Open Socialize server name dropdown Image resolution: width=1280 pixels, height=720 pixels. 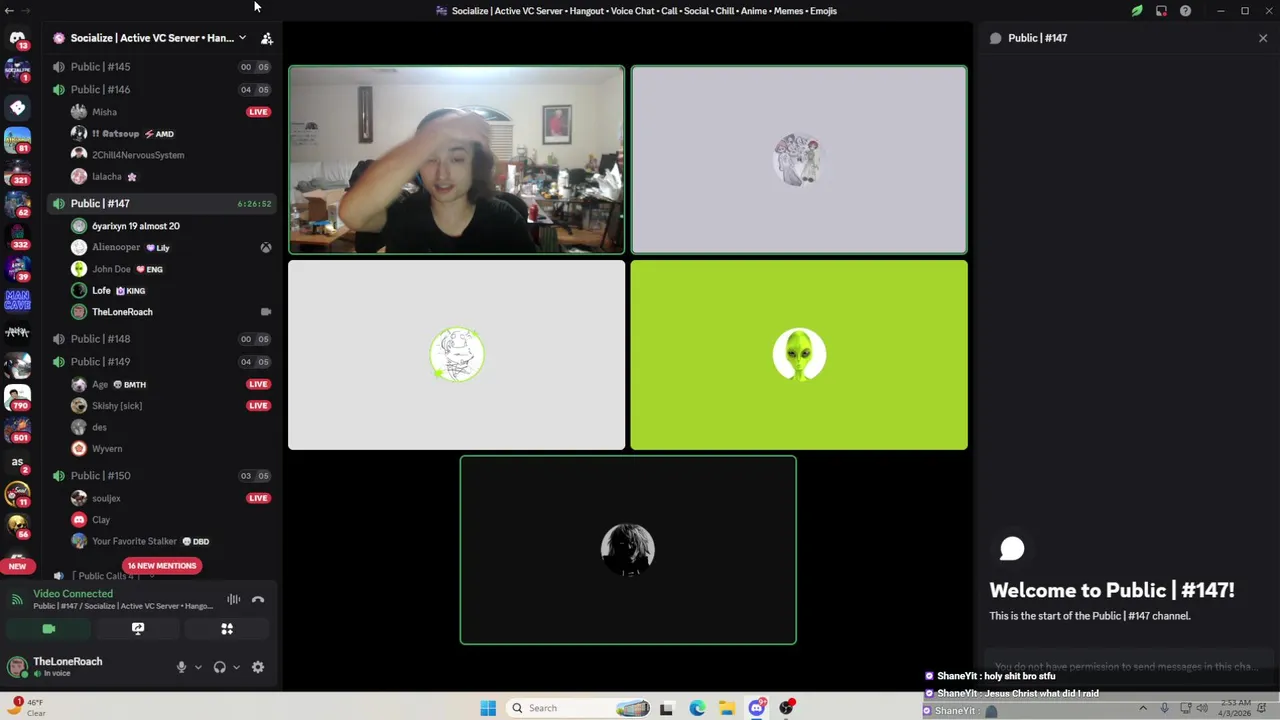click(x=150, y=38)
